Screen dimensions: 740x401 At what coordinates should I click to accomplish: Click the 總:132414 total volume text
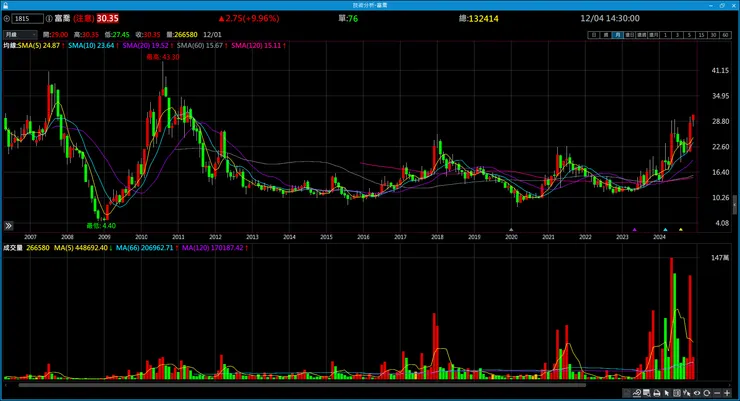479,18
